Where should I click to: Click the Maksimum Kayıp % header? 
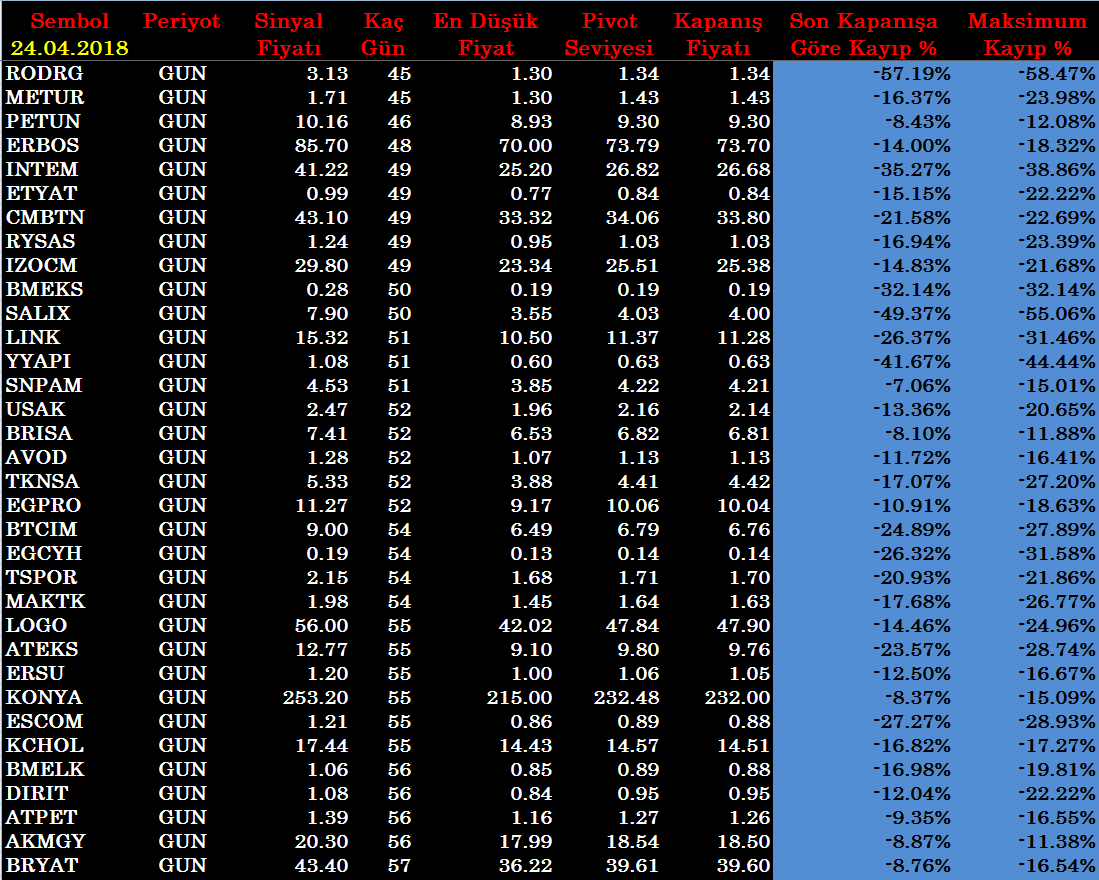pyautogui.click(x=1028, y=34)
